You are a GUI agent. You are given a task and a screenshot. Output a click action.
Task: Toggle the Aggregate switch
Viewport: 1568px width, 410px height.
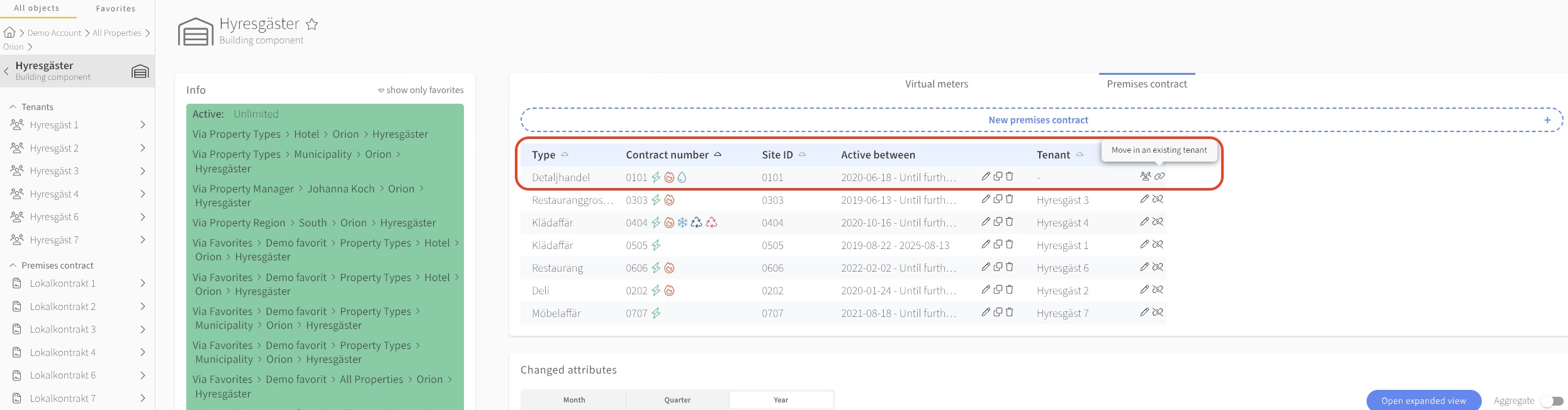(x=1552, y=401)
